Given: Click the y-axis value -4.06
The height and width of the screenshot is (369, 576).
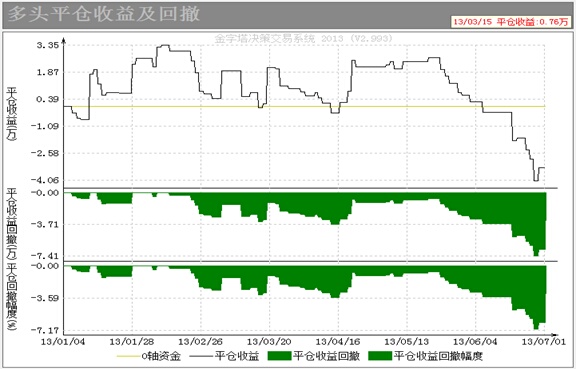Looking at the screenshot, I should (44, 180).
